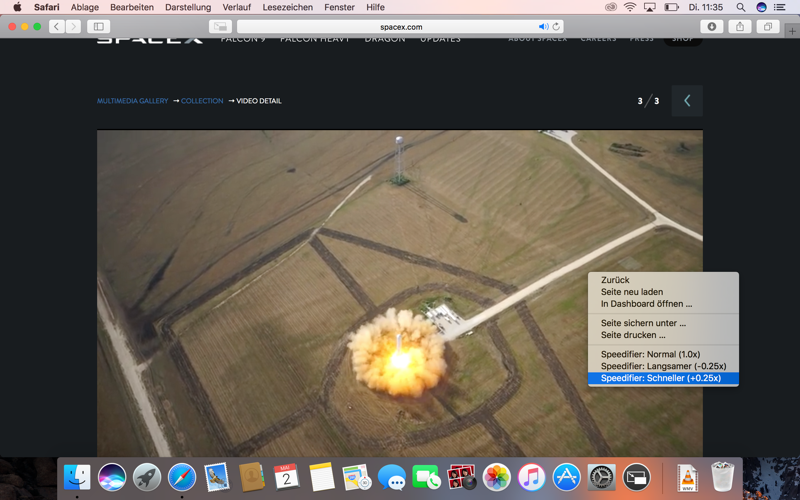Open the Bearbeiten menu
This screenshot has height=500, width=800.
pos(132,7)
